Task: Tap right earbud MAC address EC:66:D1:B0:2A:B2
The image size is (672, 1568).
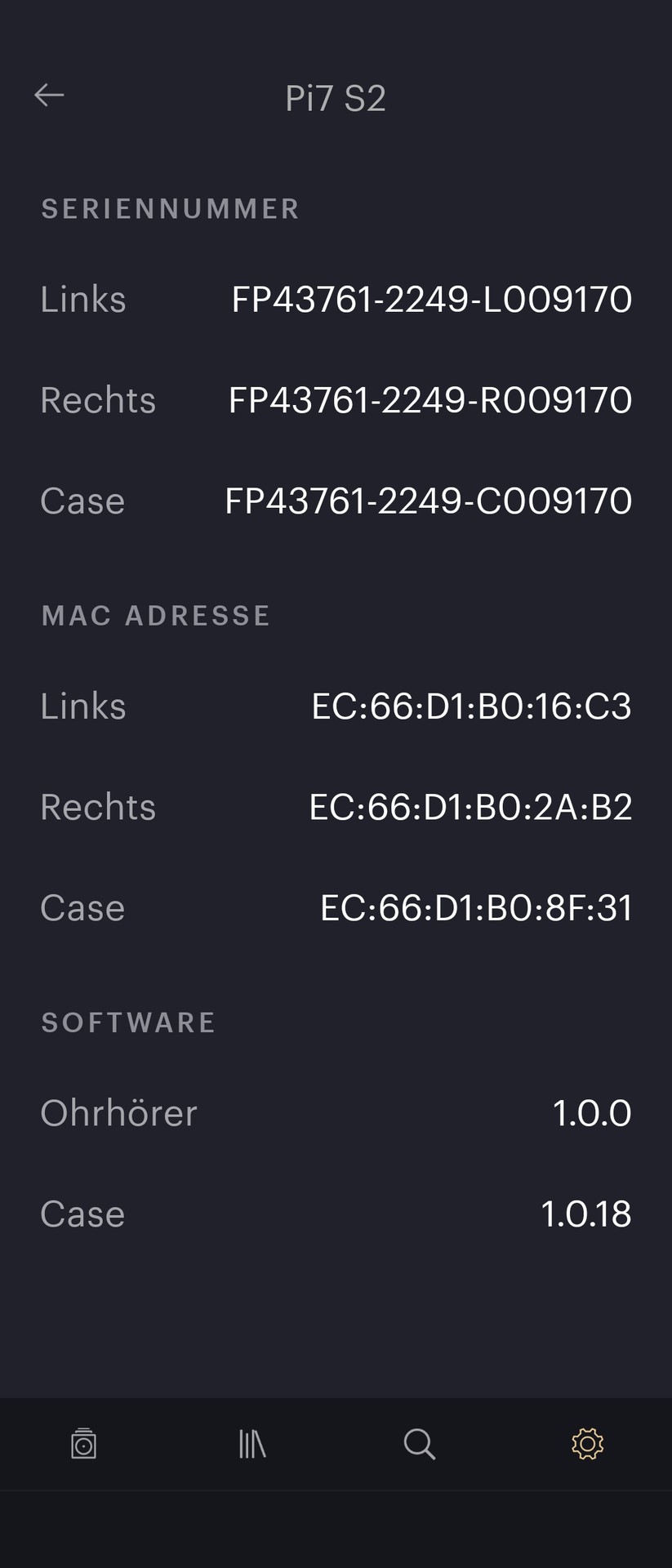Action: point(470,808)
